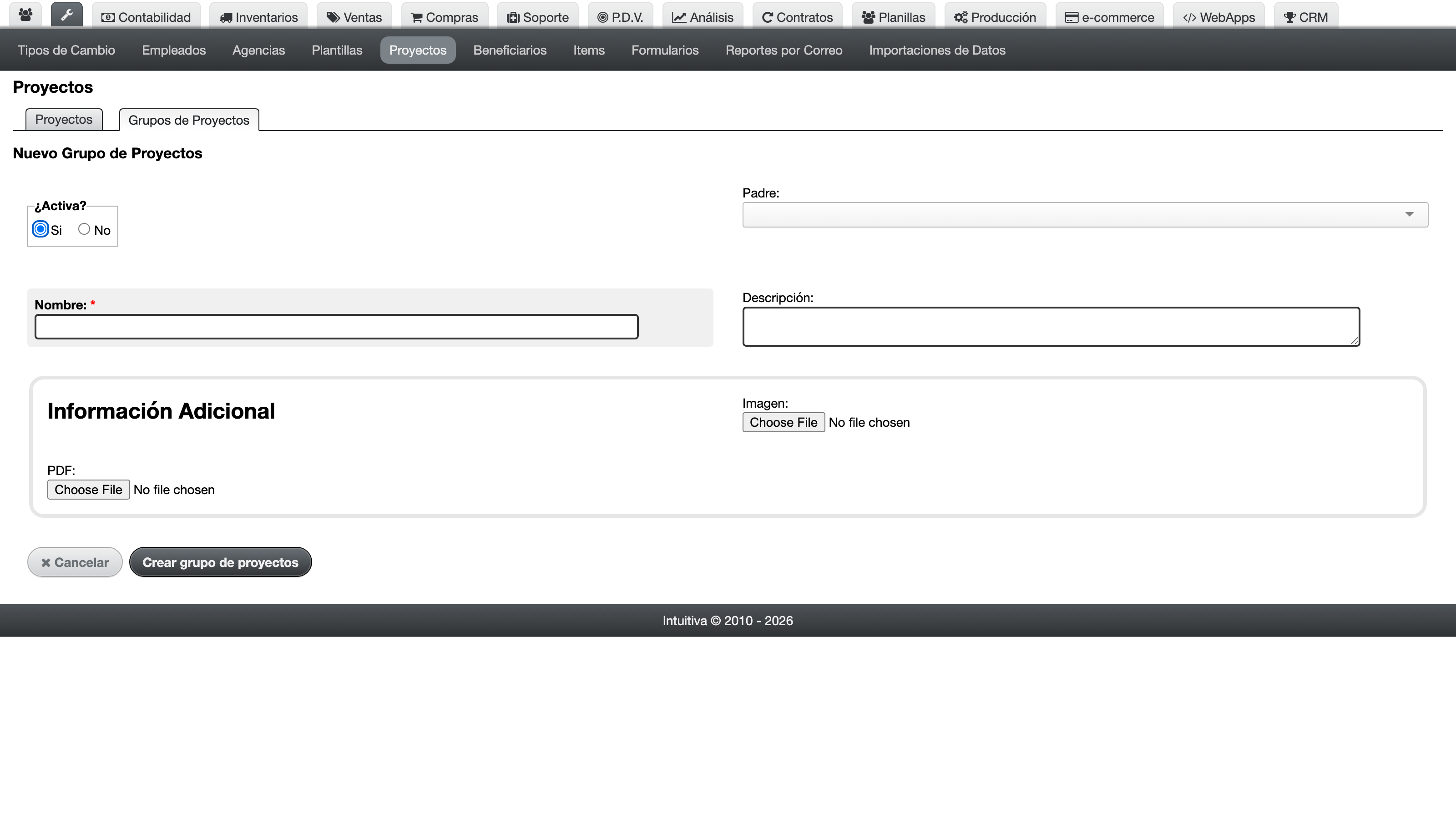Image resolution: width=1456 pixels, height=819 pixels.
Task: Choose a file for Imagen
Action: click(x=784, y=422)
